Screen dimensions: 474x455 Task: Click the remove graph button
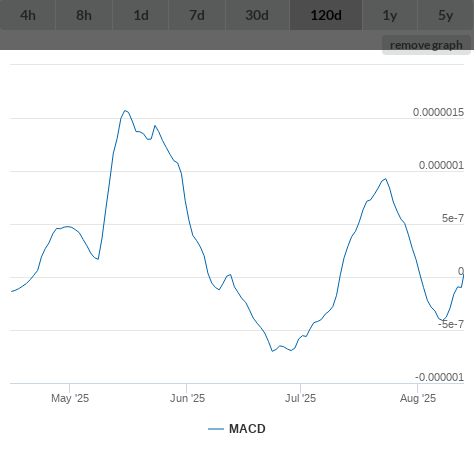426,45
